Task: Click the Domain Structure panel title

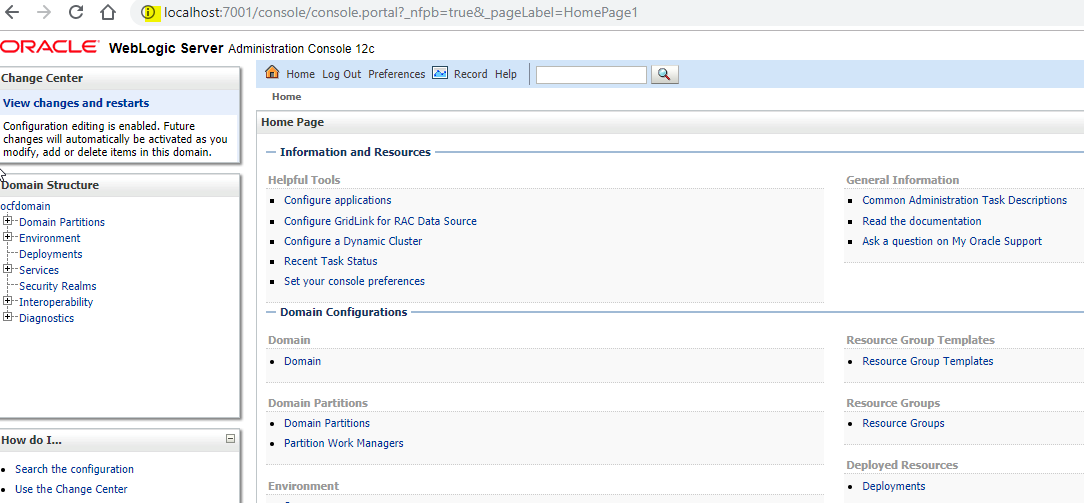Action: [50, 185]
